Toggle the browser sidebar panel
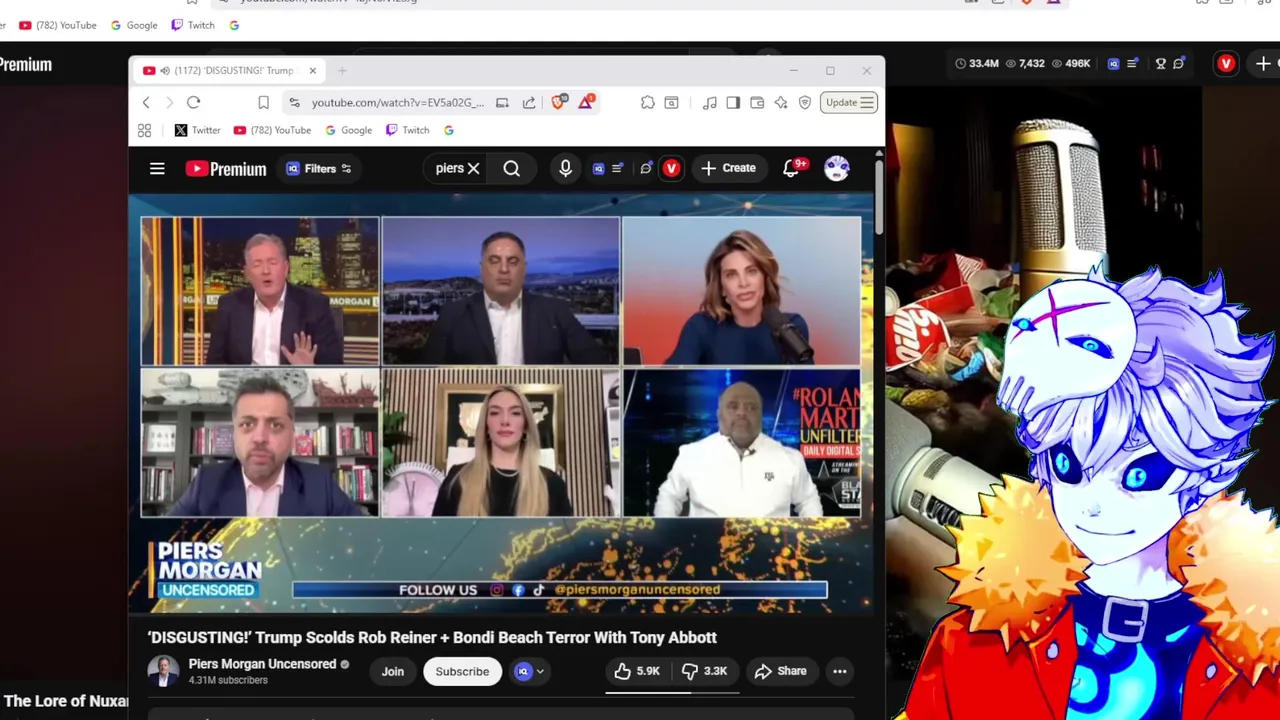This screenshot has height=720, width=1280. tap(733, 102)
